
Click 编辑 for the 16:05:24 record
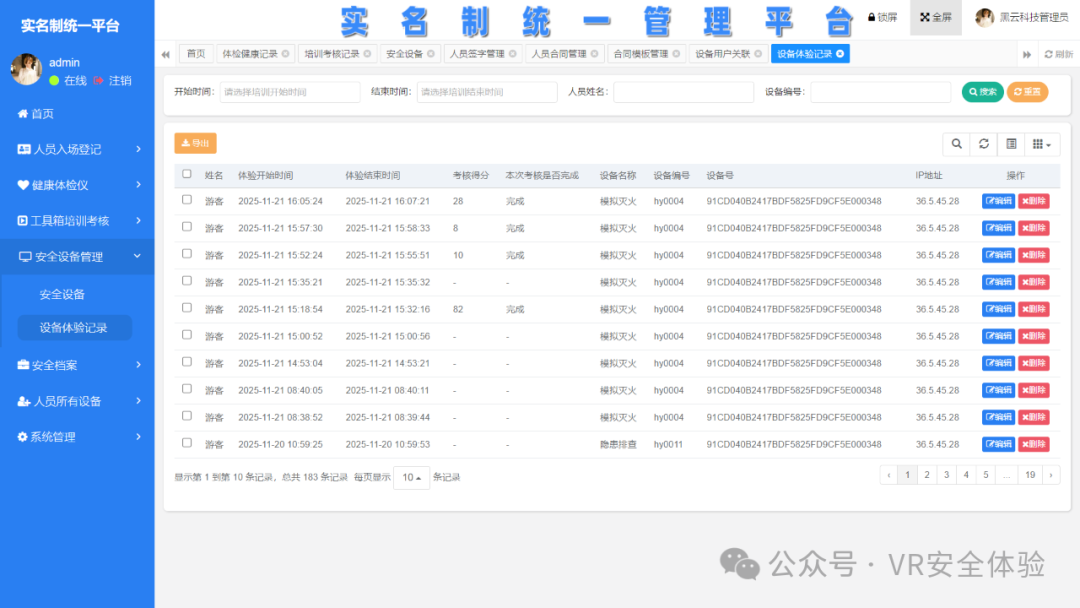pos(998,201)
